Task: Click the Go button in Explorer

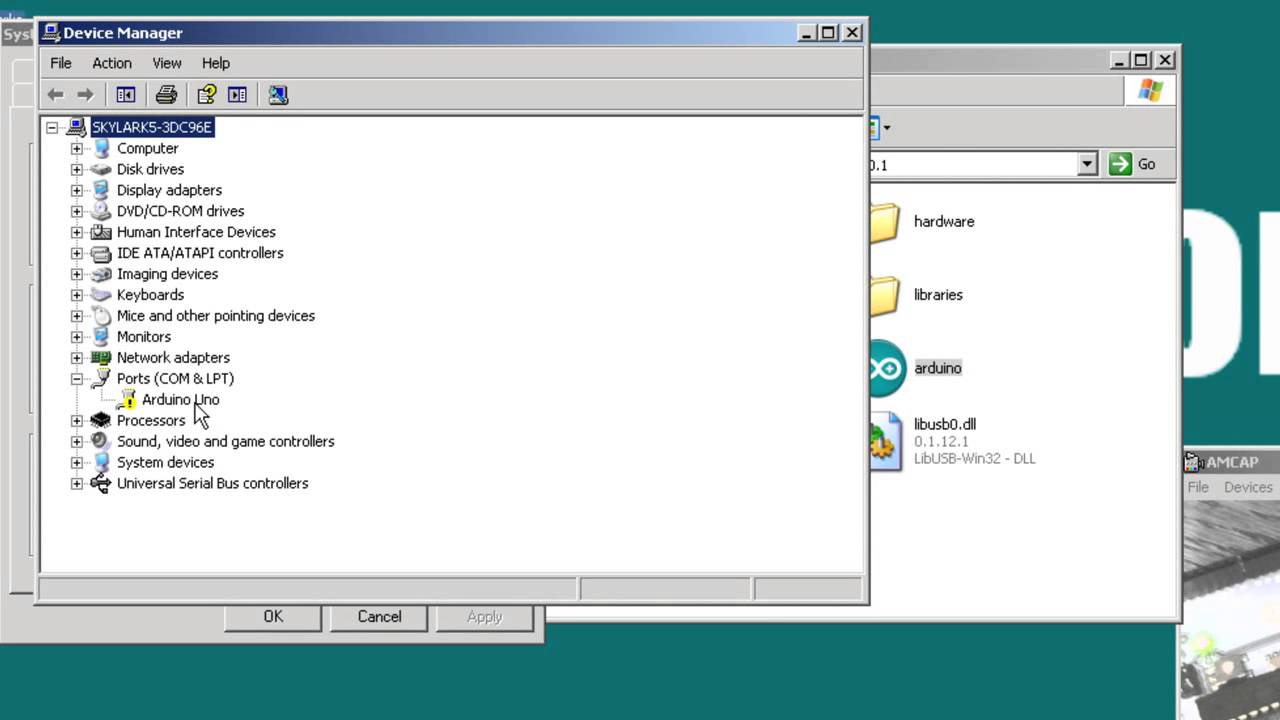Action: (x=1133, y=164)
